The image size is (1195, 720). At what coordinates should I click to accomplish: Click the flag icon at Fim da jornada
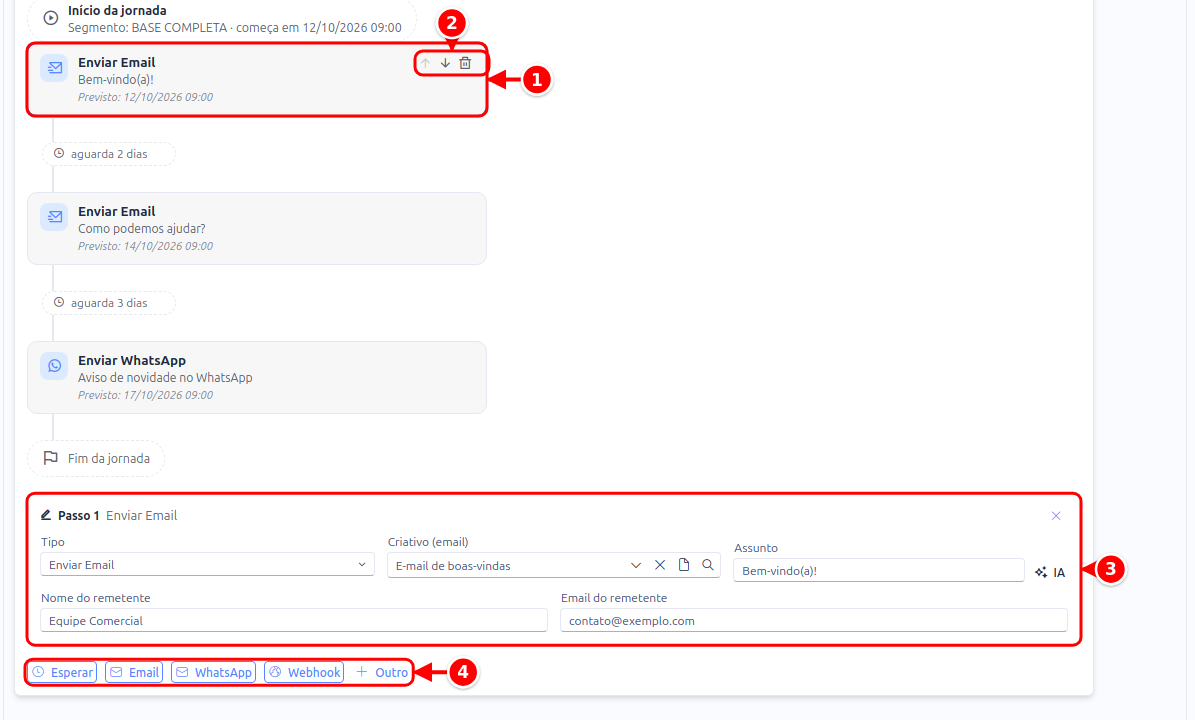[x=50, y=458]
